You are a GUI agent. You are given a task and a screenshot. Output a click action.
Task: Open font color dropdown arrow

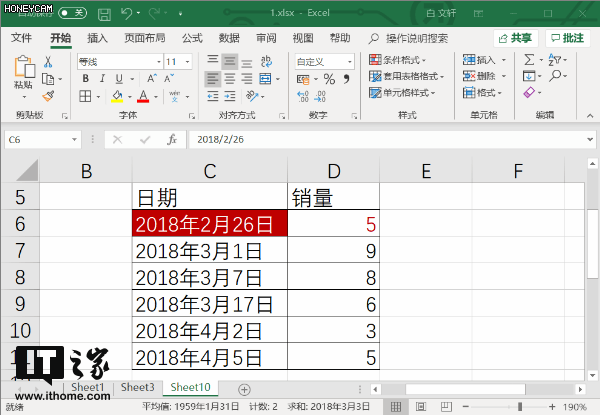click(x=156, y=97)
